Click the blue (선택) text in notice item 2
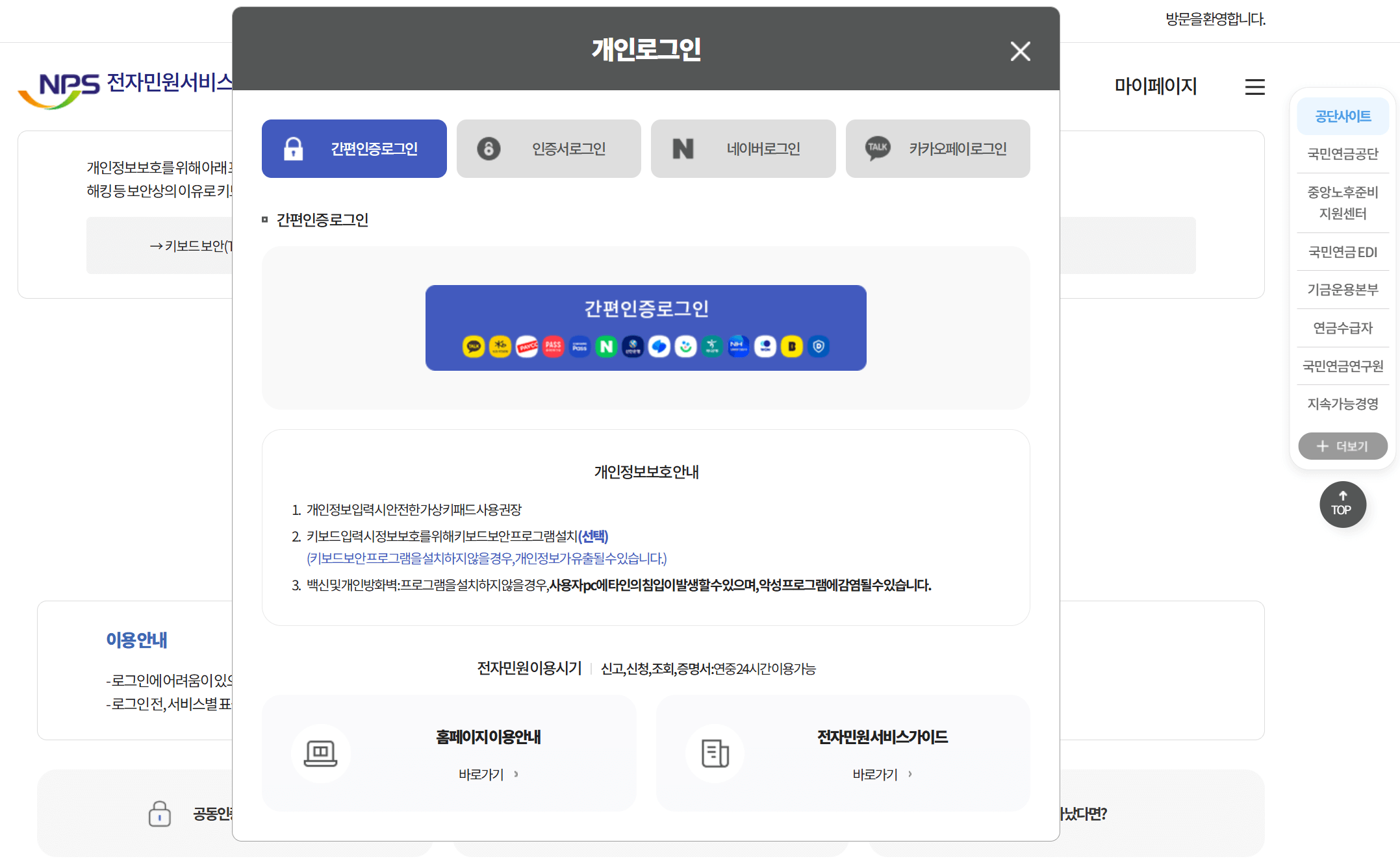Viewport: 1400px width, 861px height. pyautogui.click(x=593, y=536)
